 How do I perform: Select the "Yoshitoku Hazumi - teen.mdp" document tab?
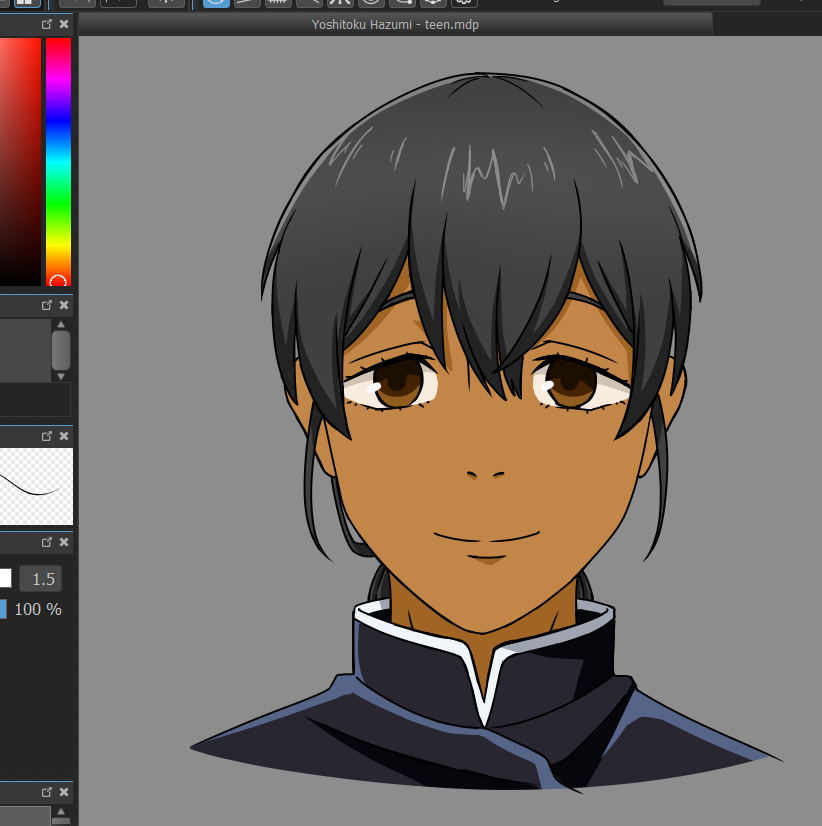click(x=395, y=25)
